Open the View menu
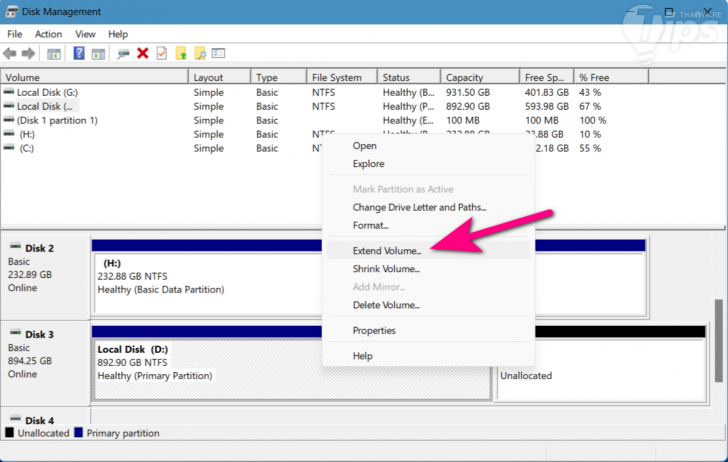728x462 pixels. [x=85, y=34]
